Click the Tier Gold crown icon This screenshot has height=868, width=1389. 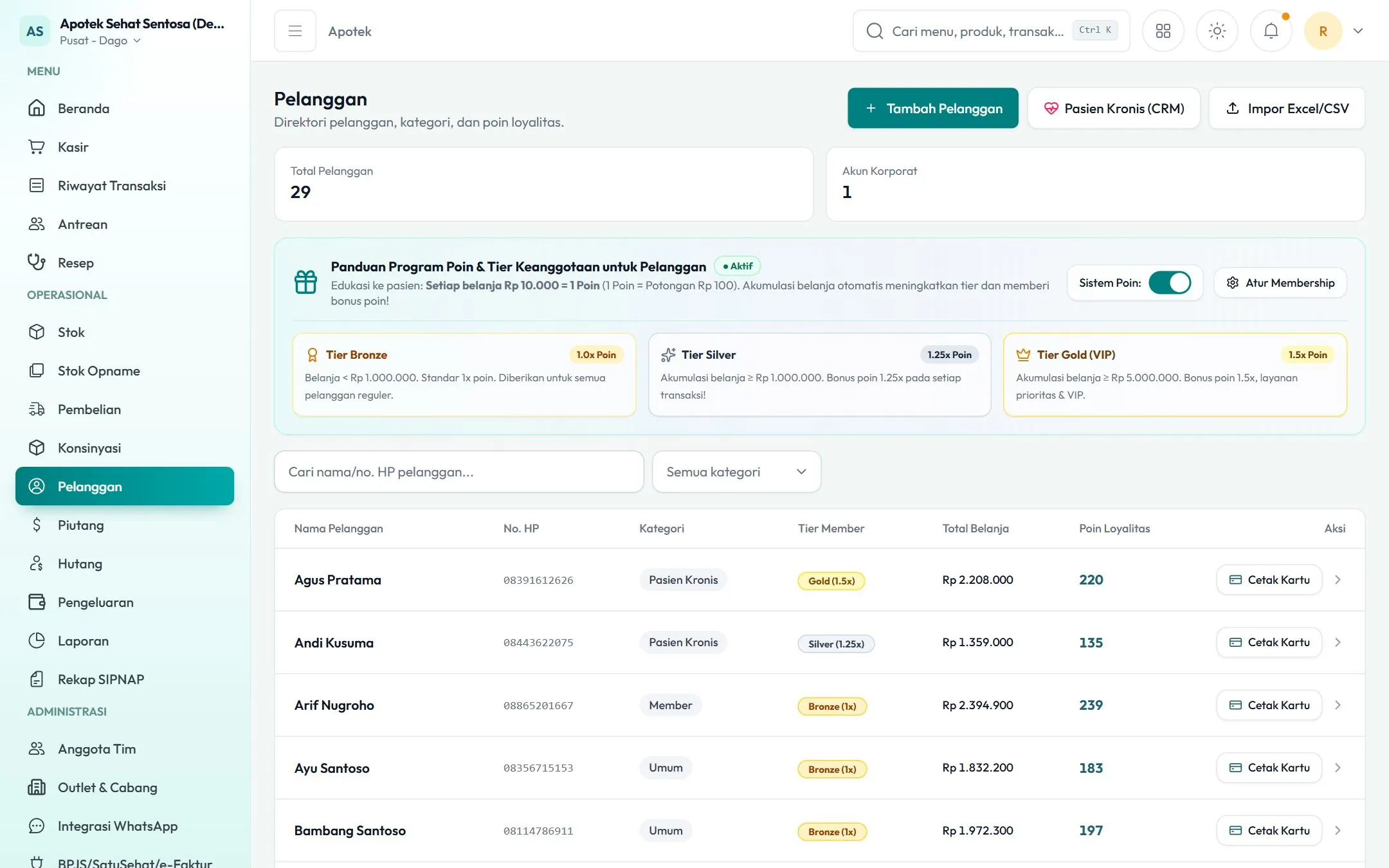coord(1023,354)
